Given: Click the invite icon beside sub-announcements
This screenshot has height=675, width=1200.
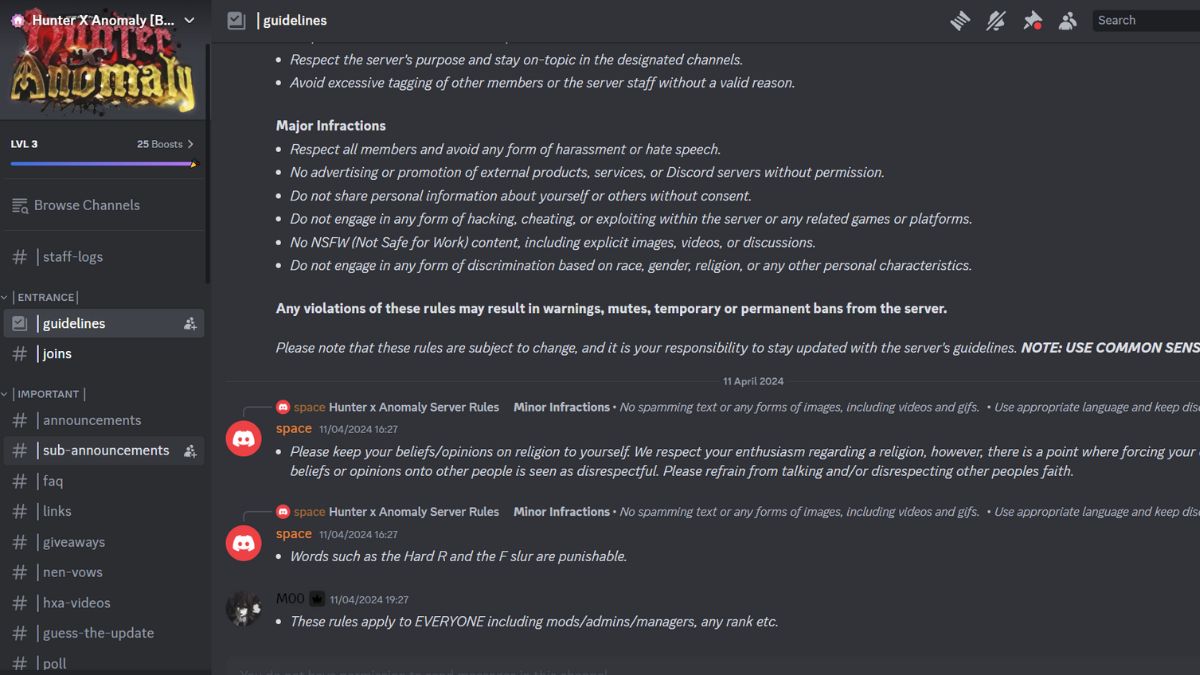Looking at the screenshot, I should pos(190,450).
